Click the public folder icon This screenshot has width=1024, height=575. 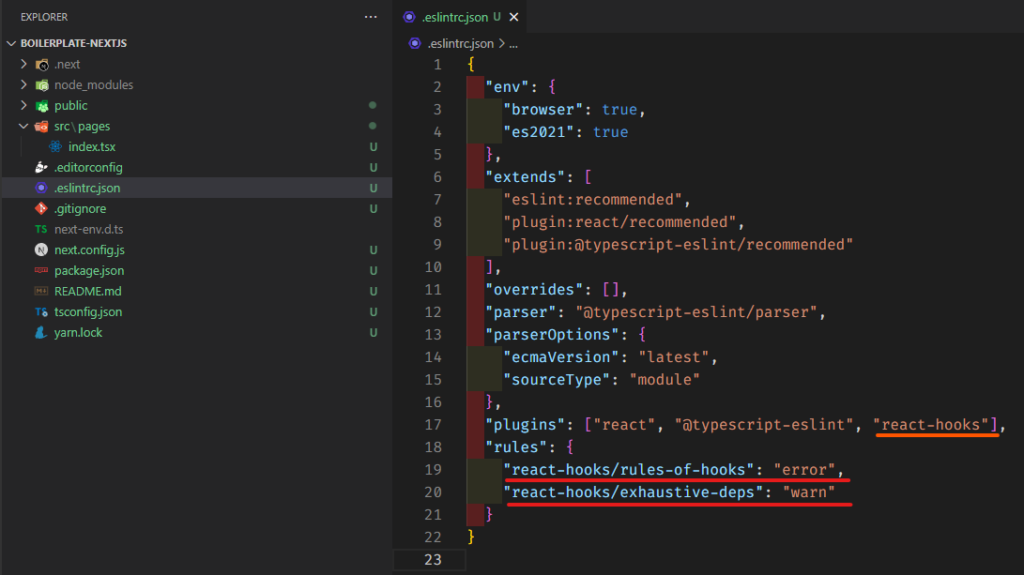tap(42, 106)
